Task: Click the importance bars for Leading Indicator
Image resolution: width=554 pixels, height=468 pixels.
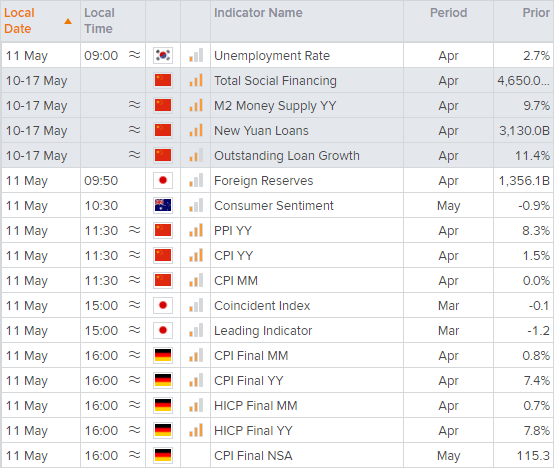Action: (196, 330)
